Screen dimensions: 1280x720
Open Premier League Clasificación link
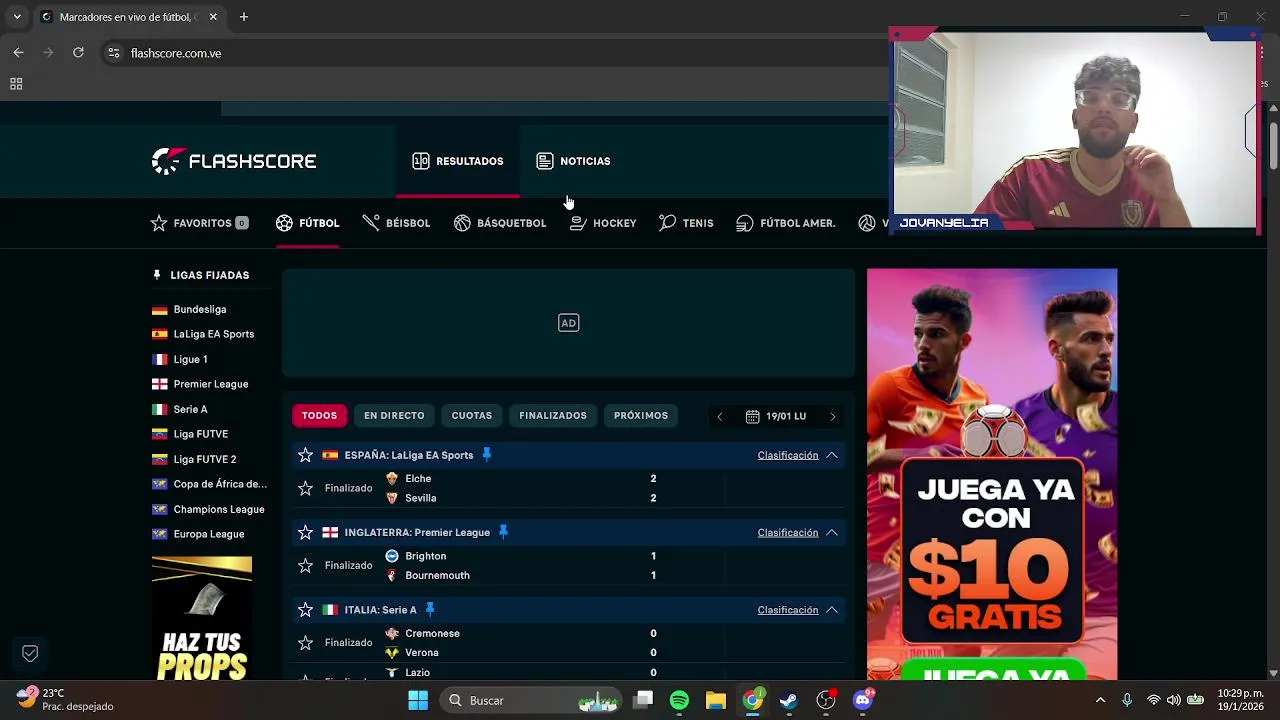[x=788, y=532]
